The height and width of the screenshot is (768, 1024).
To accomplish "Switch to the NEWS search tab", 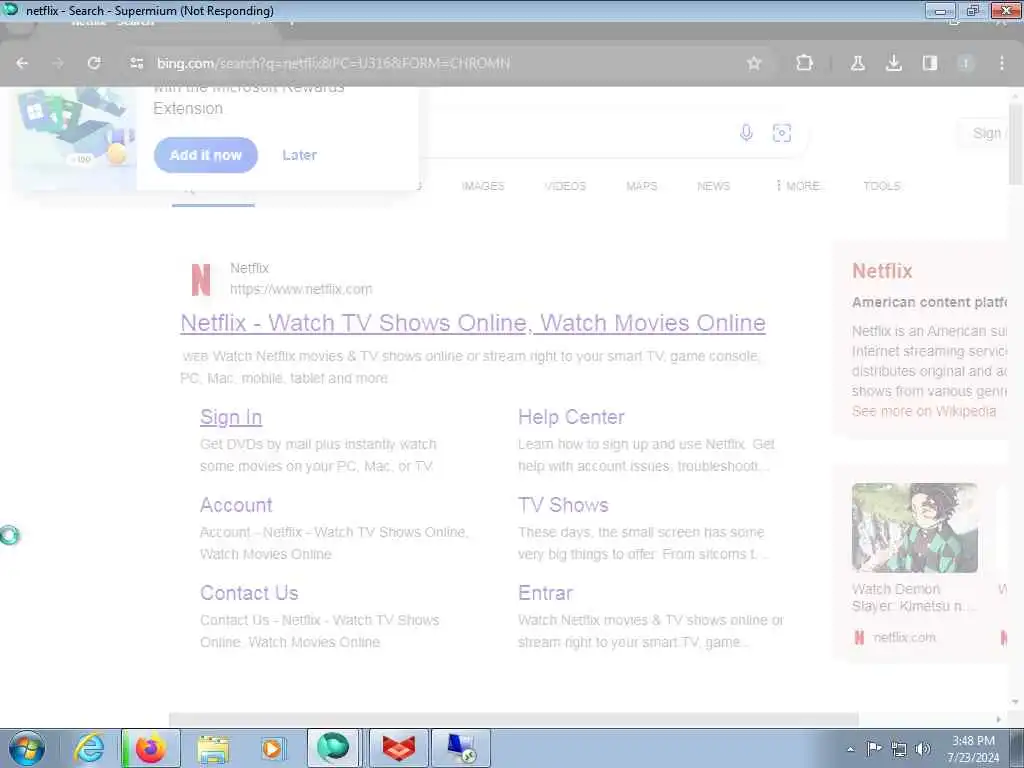I will [x=714, y=186].
